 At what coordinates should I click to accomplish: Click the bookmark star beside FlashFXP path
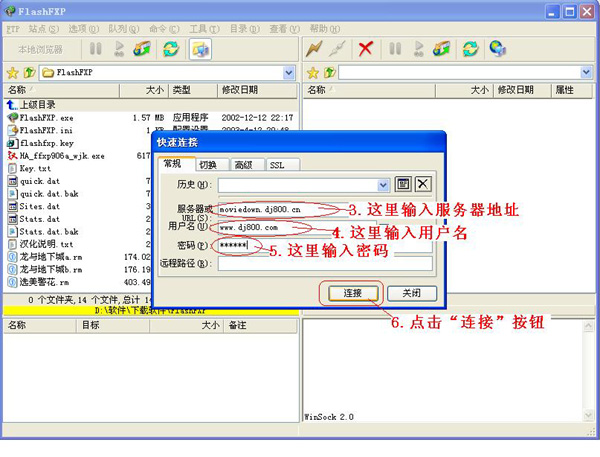[x=12, y=73]
